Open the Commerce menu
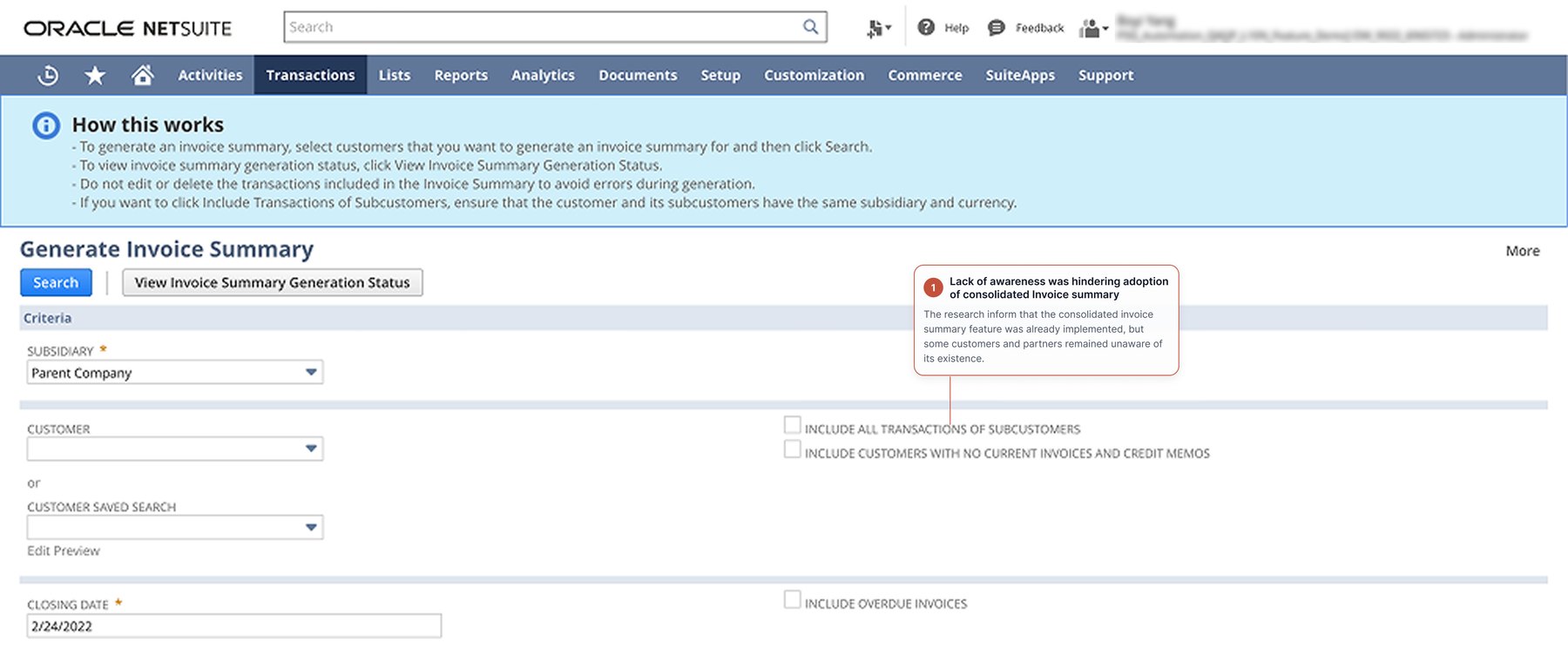Image resolution: width=1568 pixels, height=669 pixels. click(x=925, y=76)
